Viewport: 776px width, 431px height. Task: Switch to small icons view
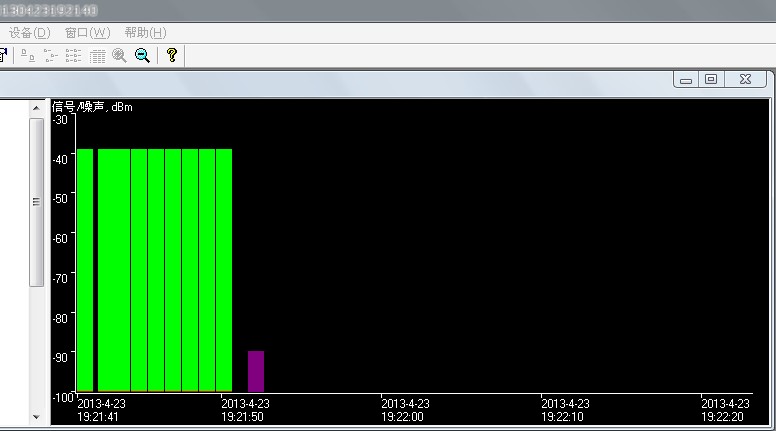click(x=51, y=56)
